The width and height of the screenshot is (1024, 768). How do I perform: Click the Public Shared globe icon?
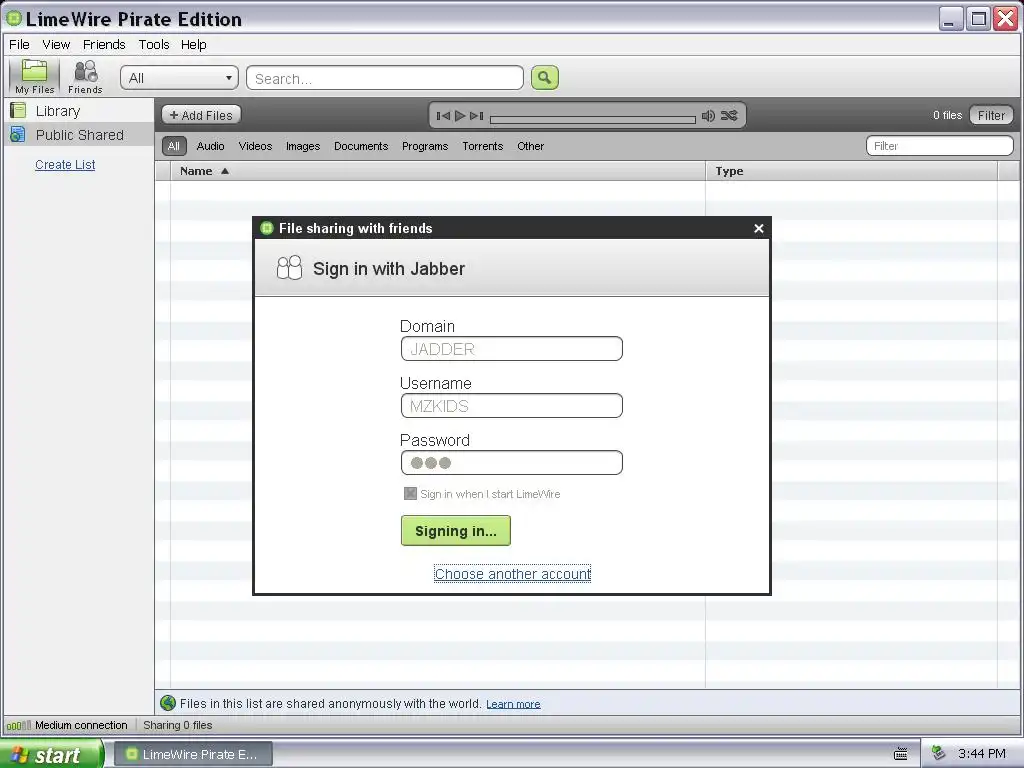18,135
